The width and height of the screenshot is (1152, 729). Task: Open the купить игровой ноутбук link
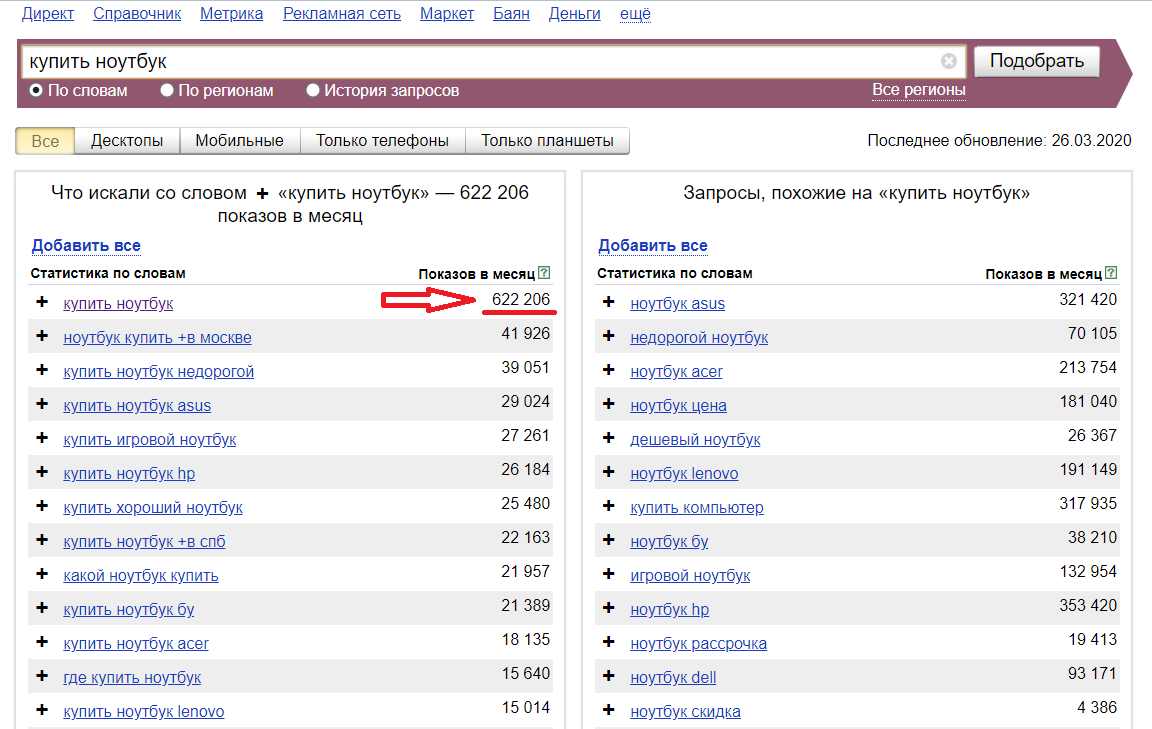tap(150, 439)
